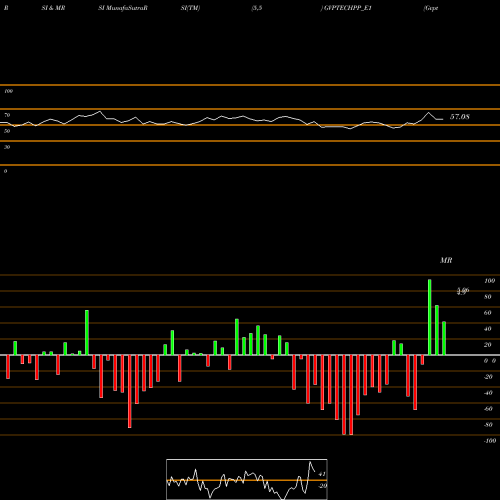Click the value 41 in the mini chart
This screenshot has width=500, height=500.
(x=322, y=474)
